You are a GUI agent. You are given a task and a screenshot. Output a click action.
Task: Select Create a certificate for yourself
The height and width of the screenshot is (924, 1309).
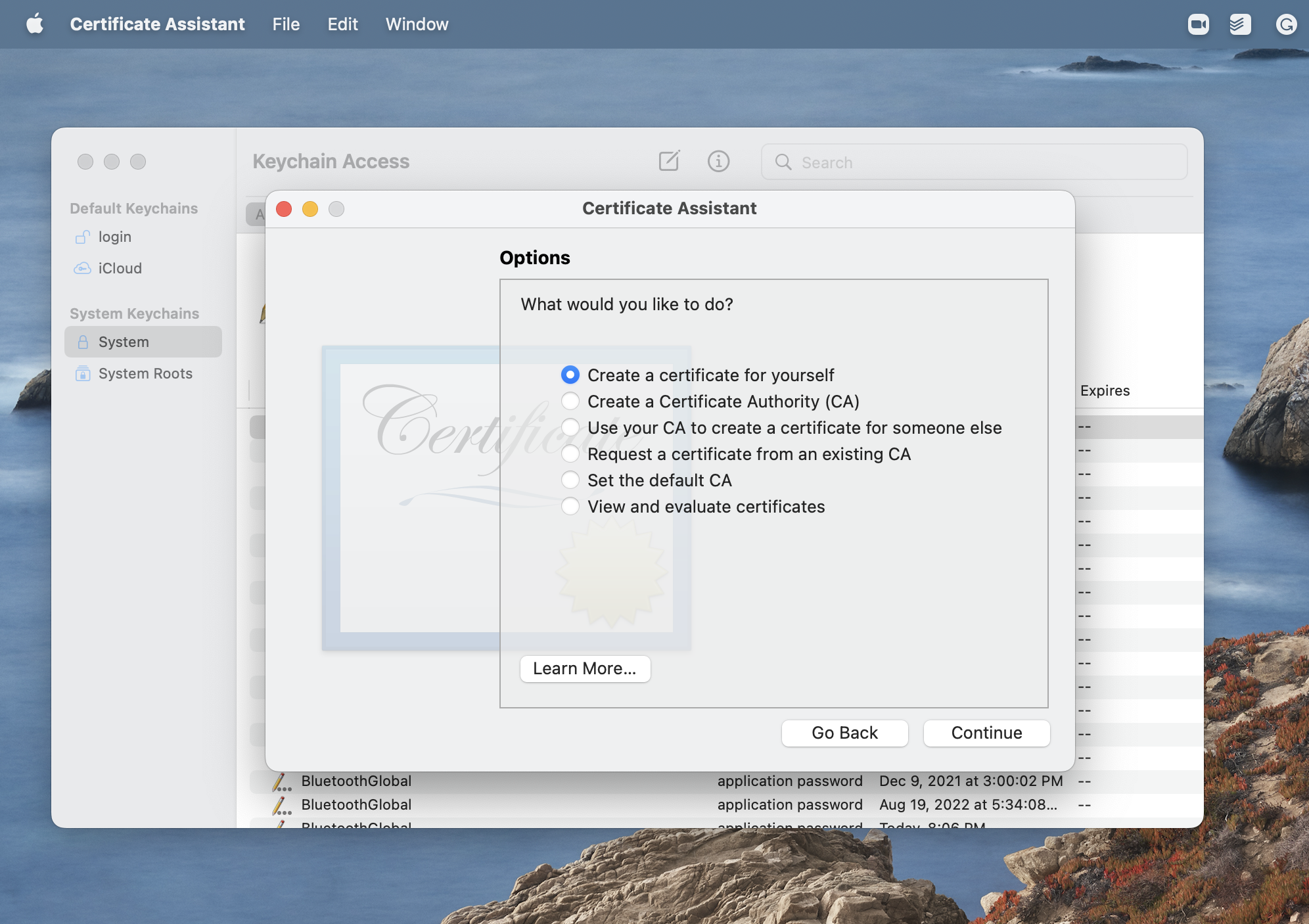tap(570, 375)
